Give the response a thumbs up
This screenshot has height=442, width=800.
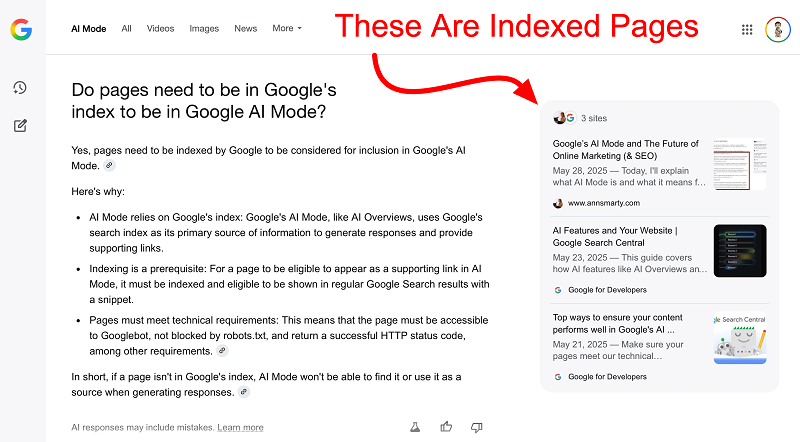click(446, 427)
